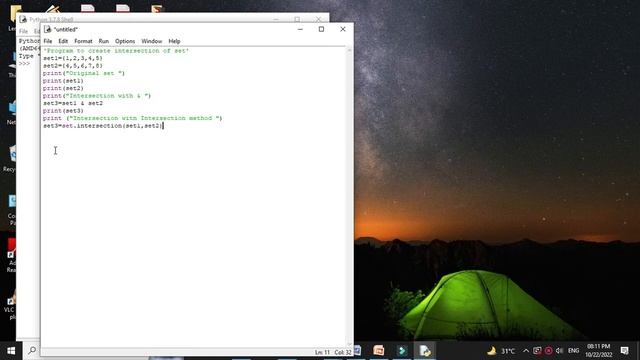Minimize the untitled editor window
The height and width of the screenshot is (360, 640).
pyautogui.click(x=300, y=29)
